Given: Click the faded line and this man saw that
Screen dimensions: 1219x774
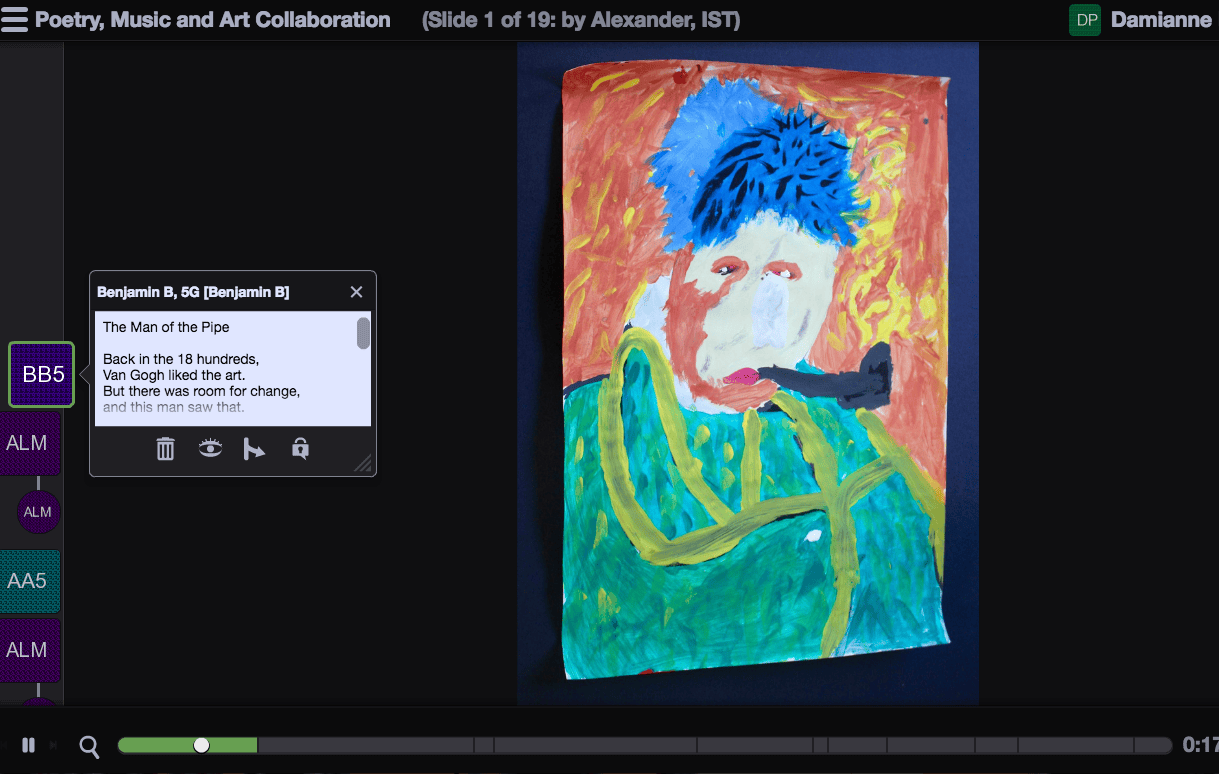Looking at the screenshot, I should pyautogui.click(x=174, y=407).
